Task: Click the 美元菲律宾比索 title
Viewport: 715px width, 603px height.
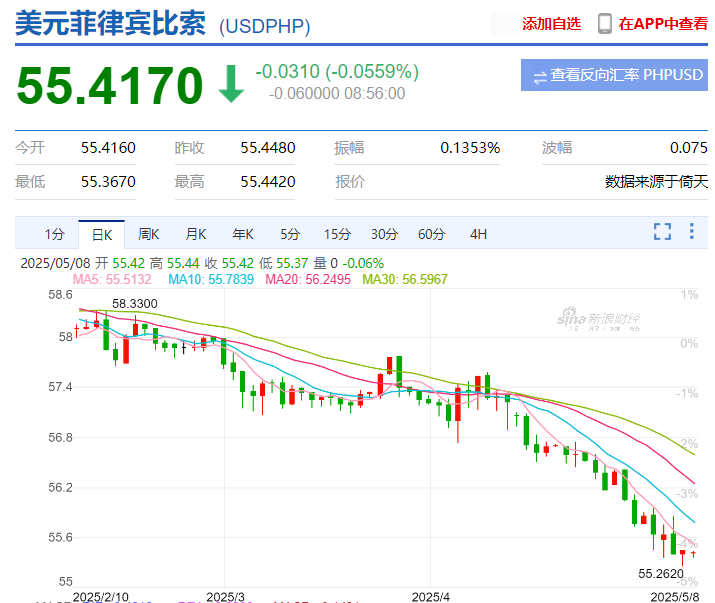Action: (110, 23)
